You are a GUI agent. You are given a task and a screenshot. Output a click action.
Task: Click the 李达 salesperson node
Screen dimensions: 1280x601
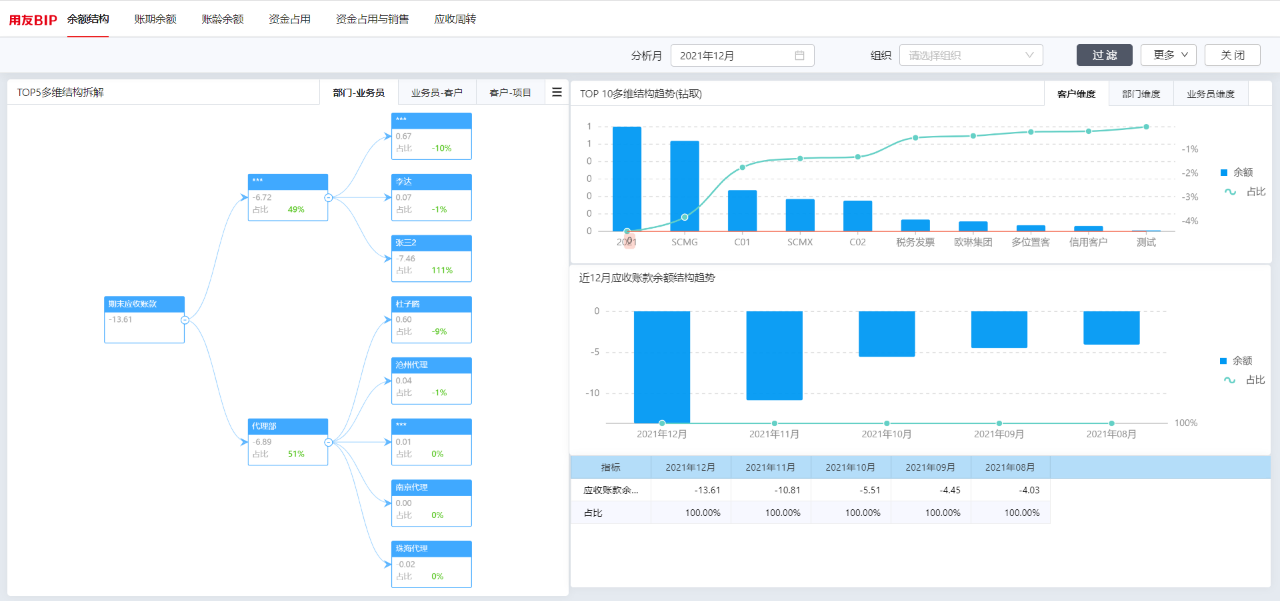[x=431, y=197]
